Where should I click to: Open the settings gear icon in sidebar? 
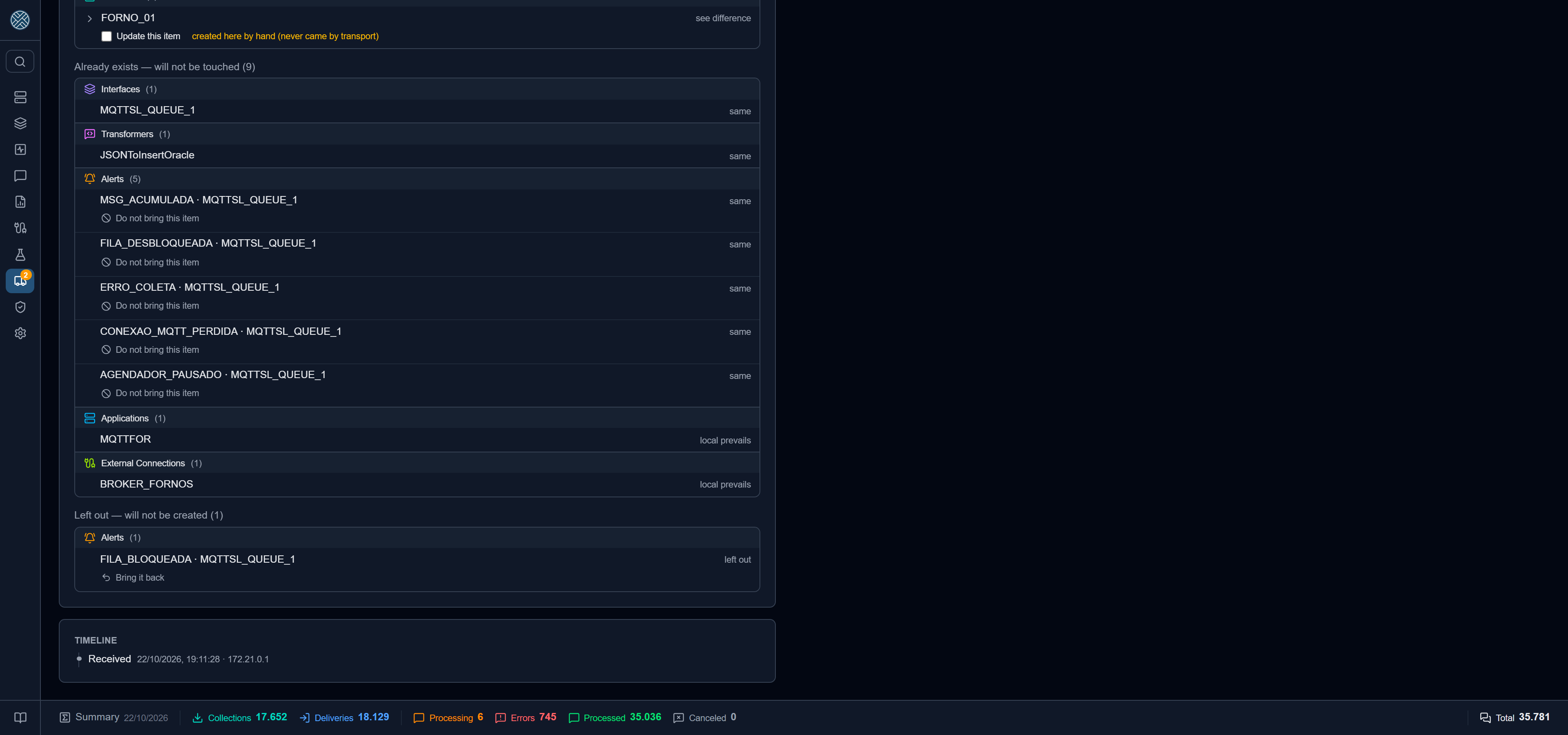[x=20, y=334]
